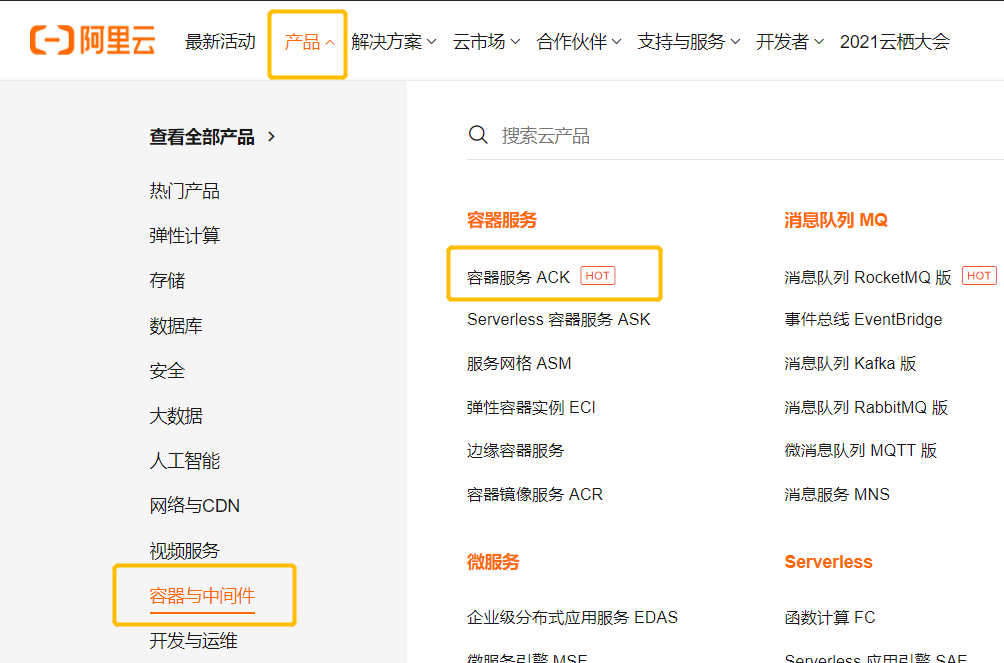
Task: Open 容器服务 ACK product
Action: coord(518,277)
